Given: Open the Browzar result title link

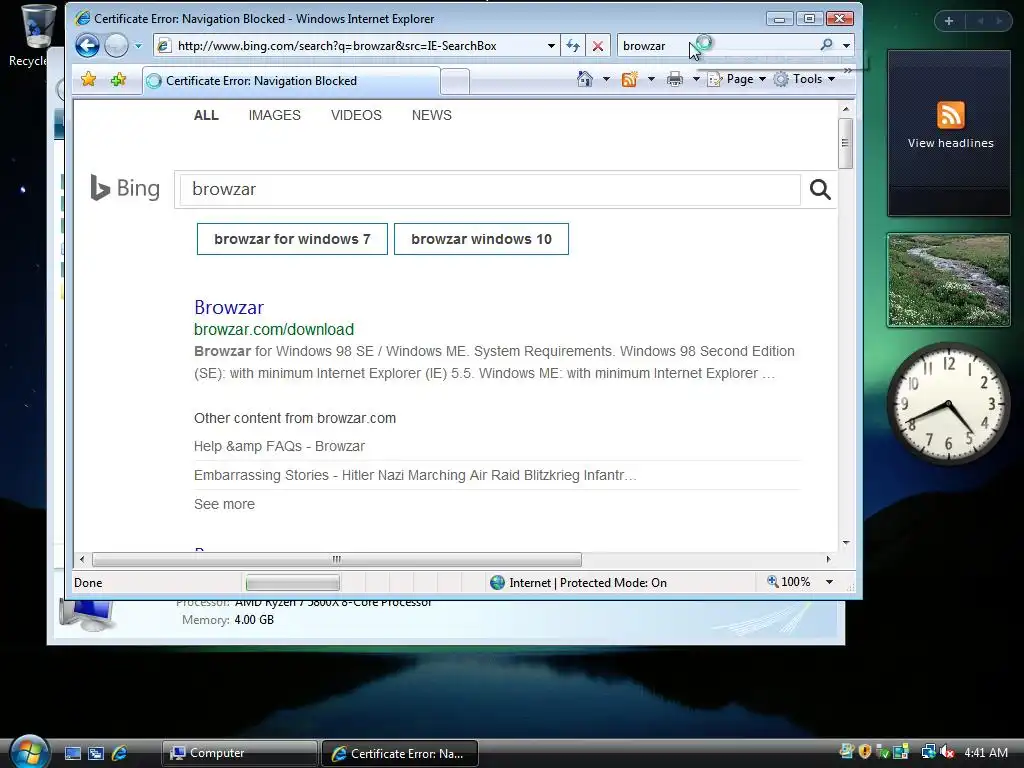Looking at the screenshot, I should (229, 307).
